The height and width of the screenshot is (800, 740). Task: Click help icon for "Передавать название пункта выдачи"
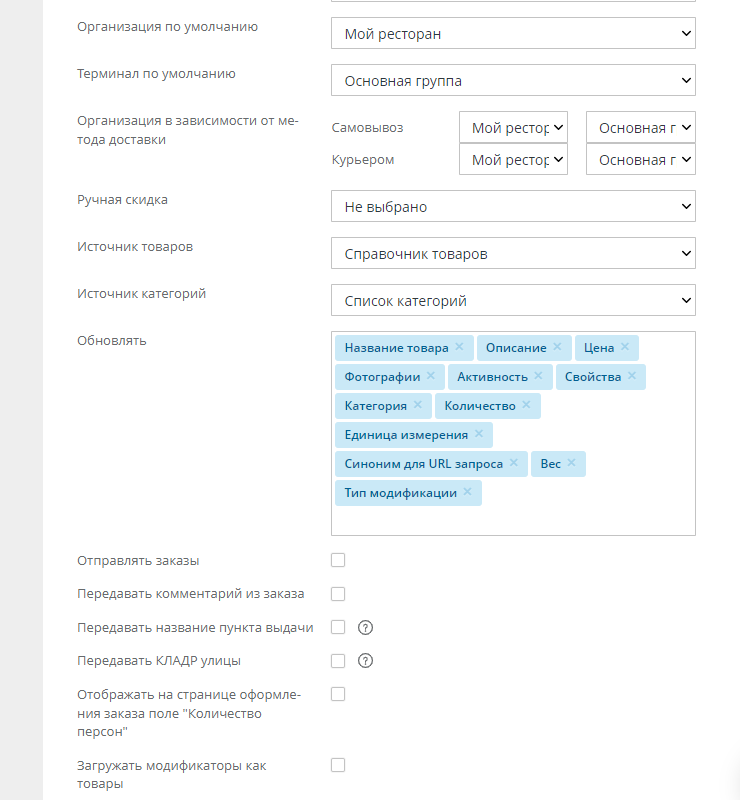coord(365,628)
